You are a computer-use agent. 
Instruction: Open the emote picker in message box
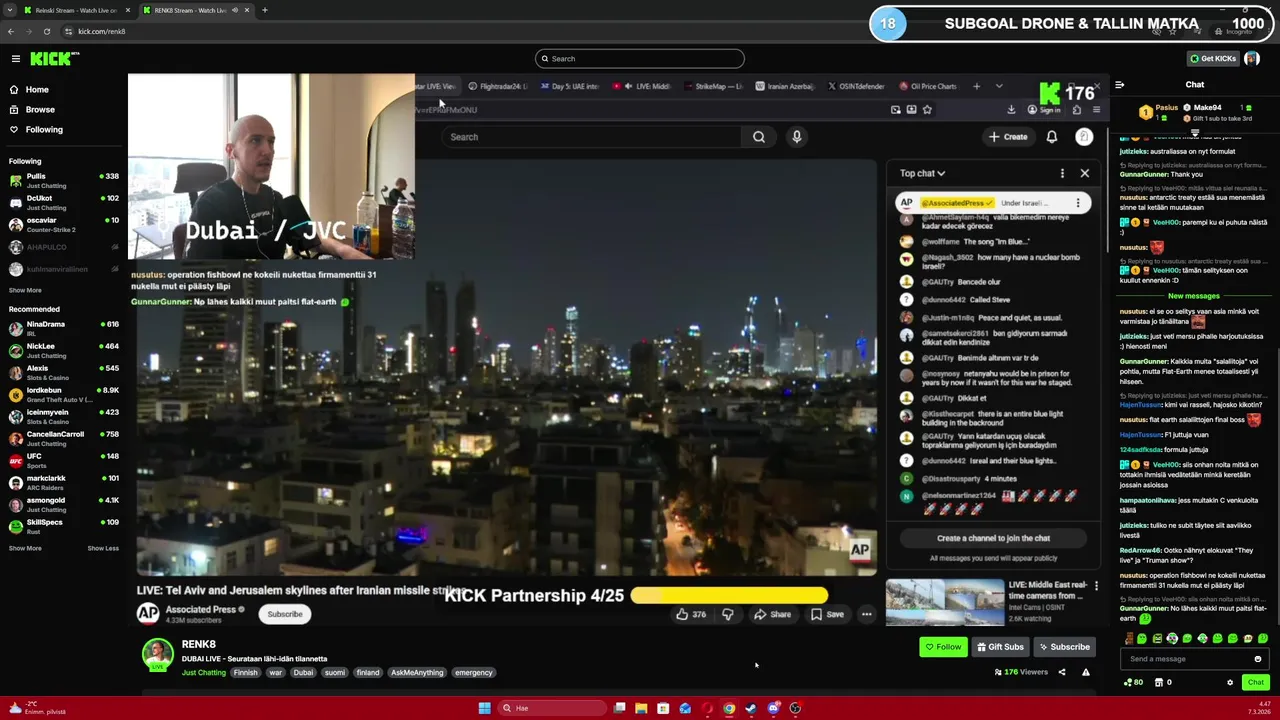pyautogui.click(x=1257, y=659)
